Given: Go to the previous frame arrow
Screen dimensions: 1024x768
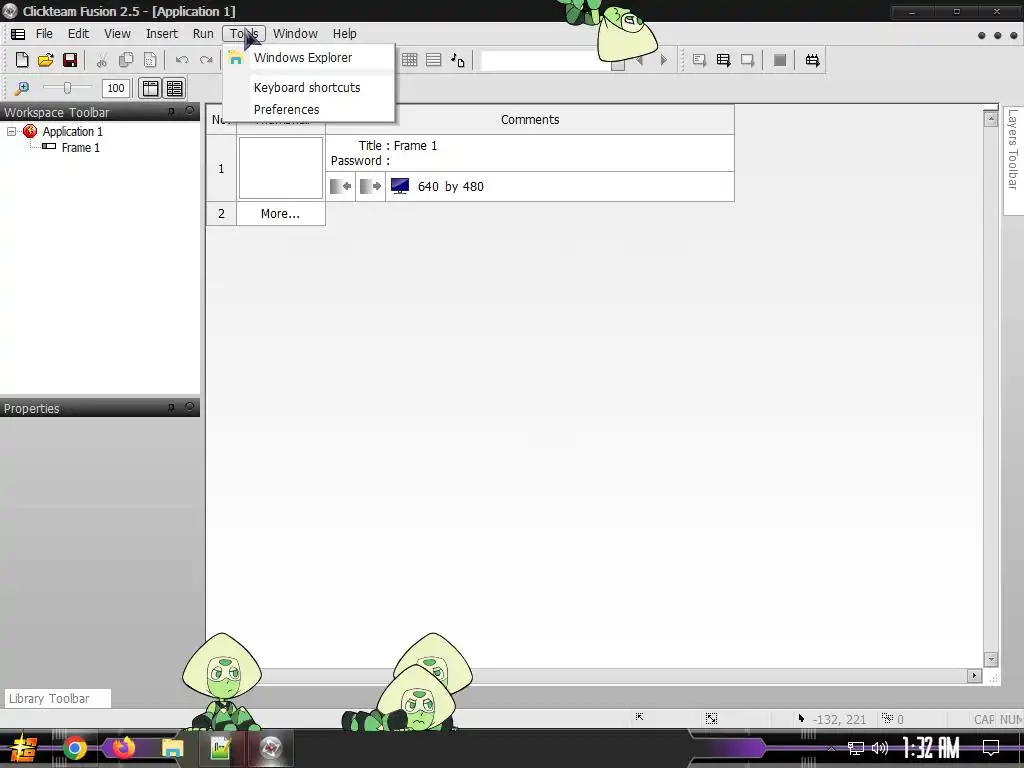Looking at the screenshot, I should coord(639,60).
